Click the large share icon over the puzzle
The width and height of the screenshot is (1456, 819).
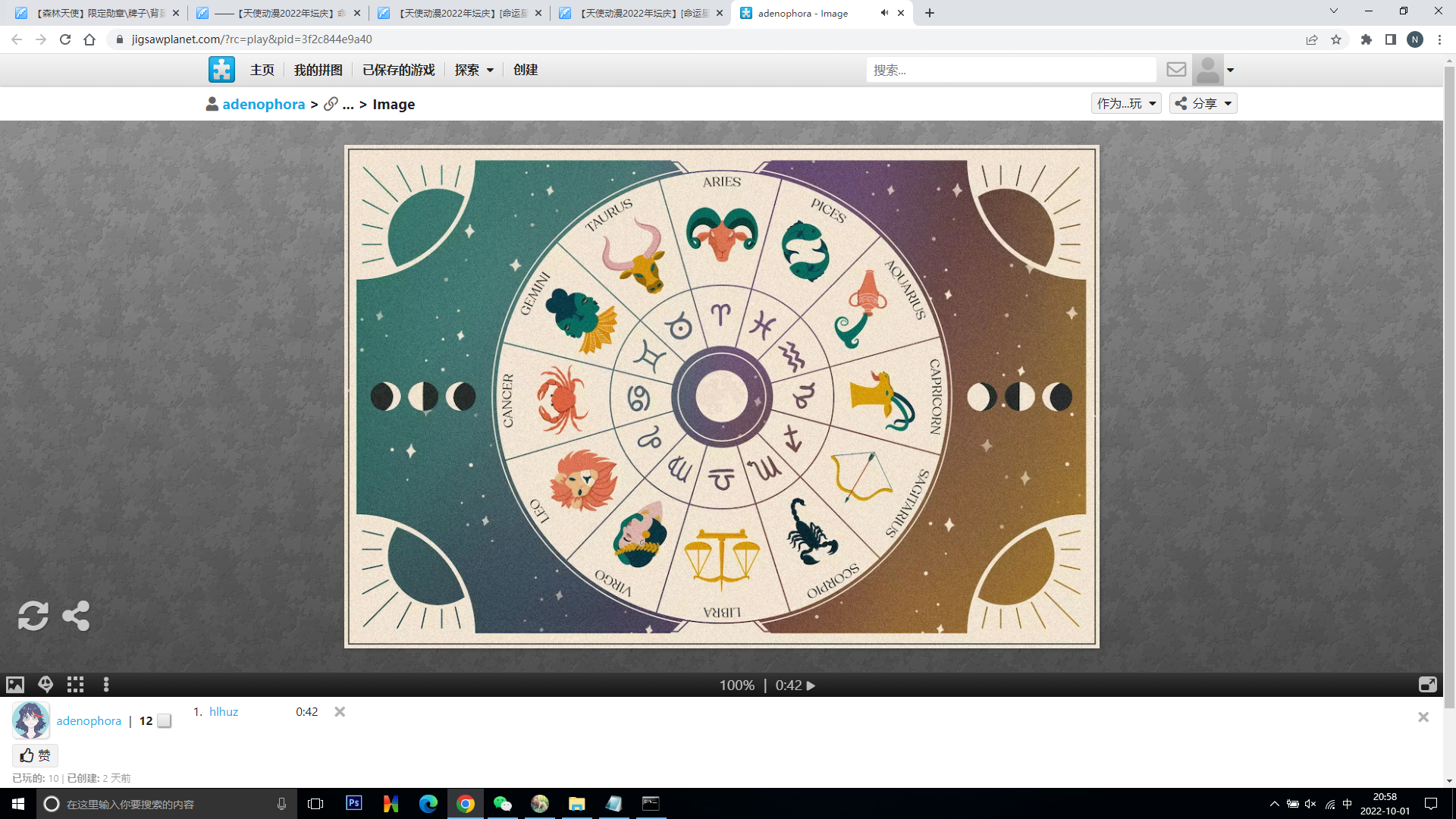(x=76, y=616)
